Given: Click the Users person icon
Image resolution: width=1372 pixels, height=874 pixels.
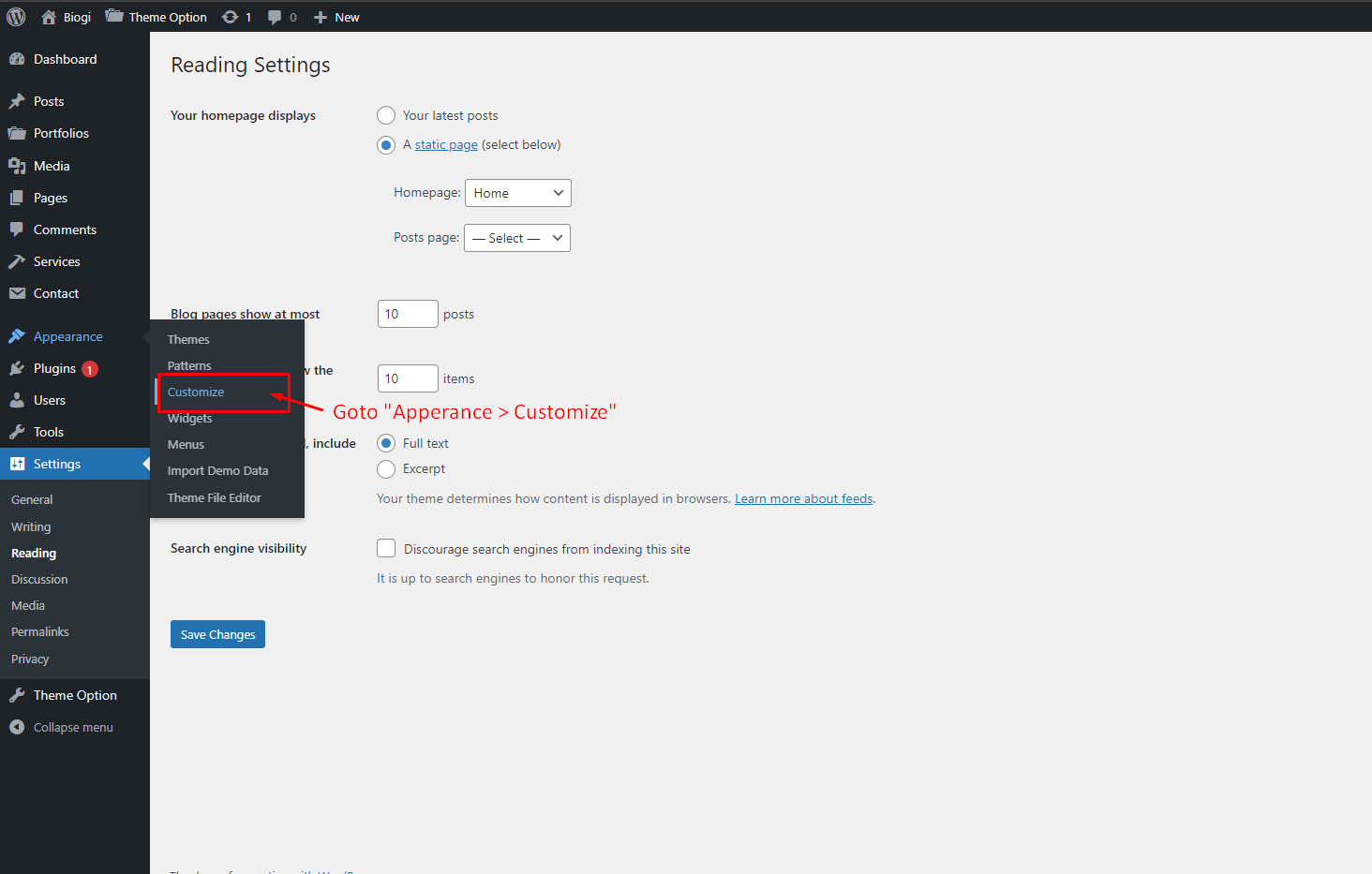Looking at the screenshot, I should pos(17,400).
